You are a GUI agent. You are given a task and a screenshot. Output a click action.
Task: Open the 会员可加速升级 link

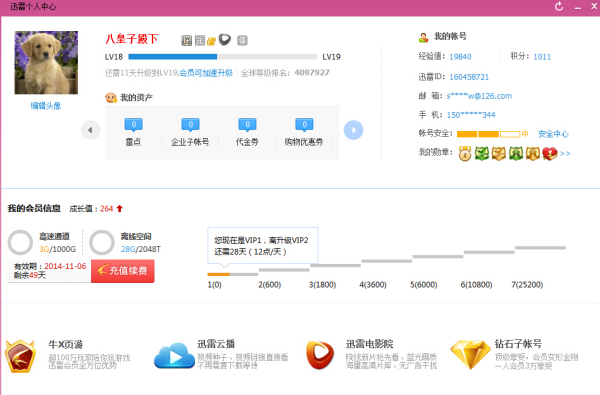click(x=206, y=73)
